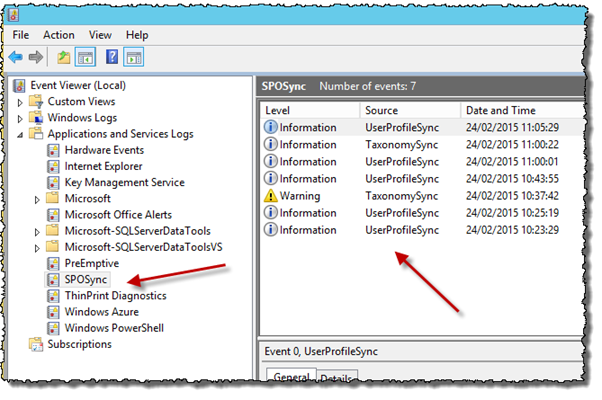Click the Event Viewer icon in title bar
Viewport: 602px width, 400px height.
(13, 15)
